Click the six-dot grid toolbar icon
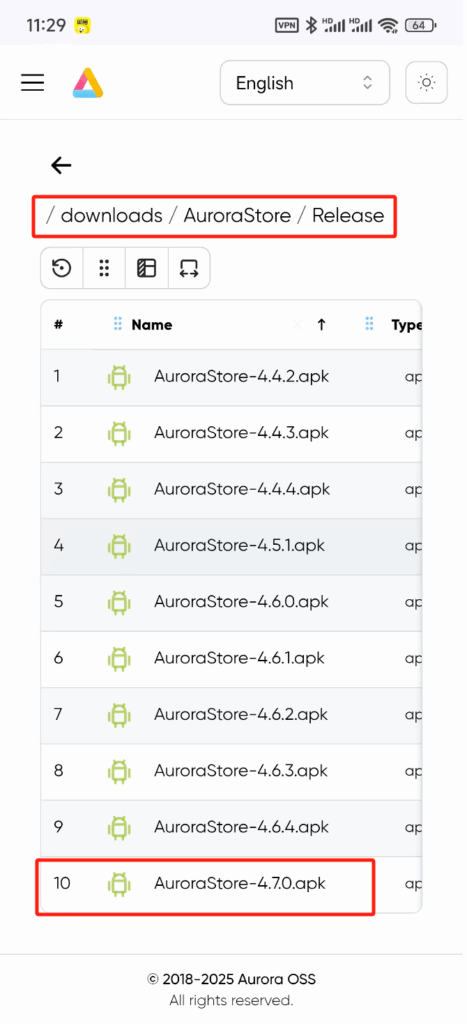 pyautogui.click(x=104, y=268)
